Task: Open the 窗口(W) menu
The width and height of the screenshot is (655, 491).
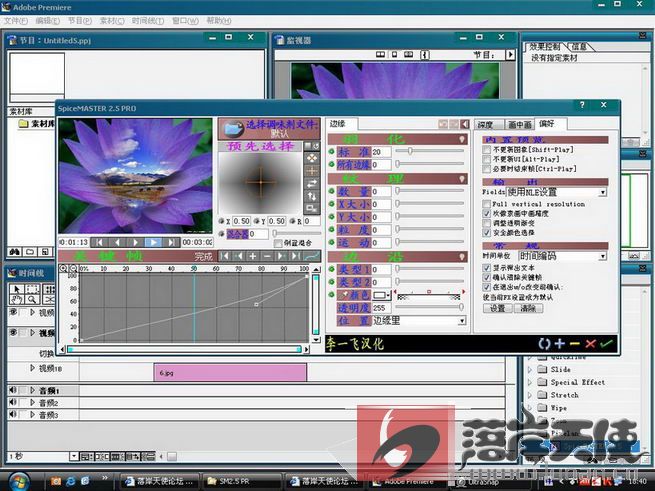Action: pyautogui.click(x=185, y=21)
